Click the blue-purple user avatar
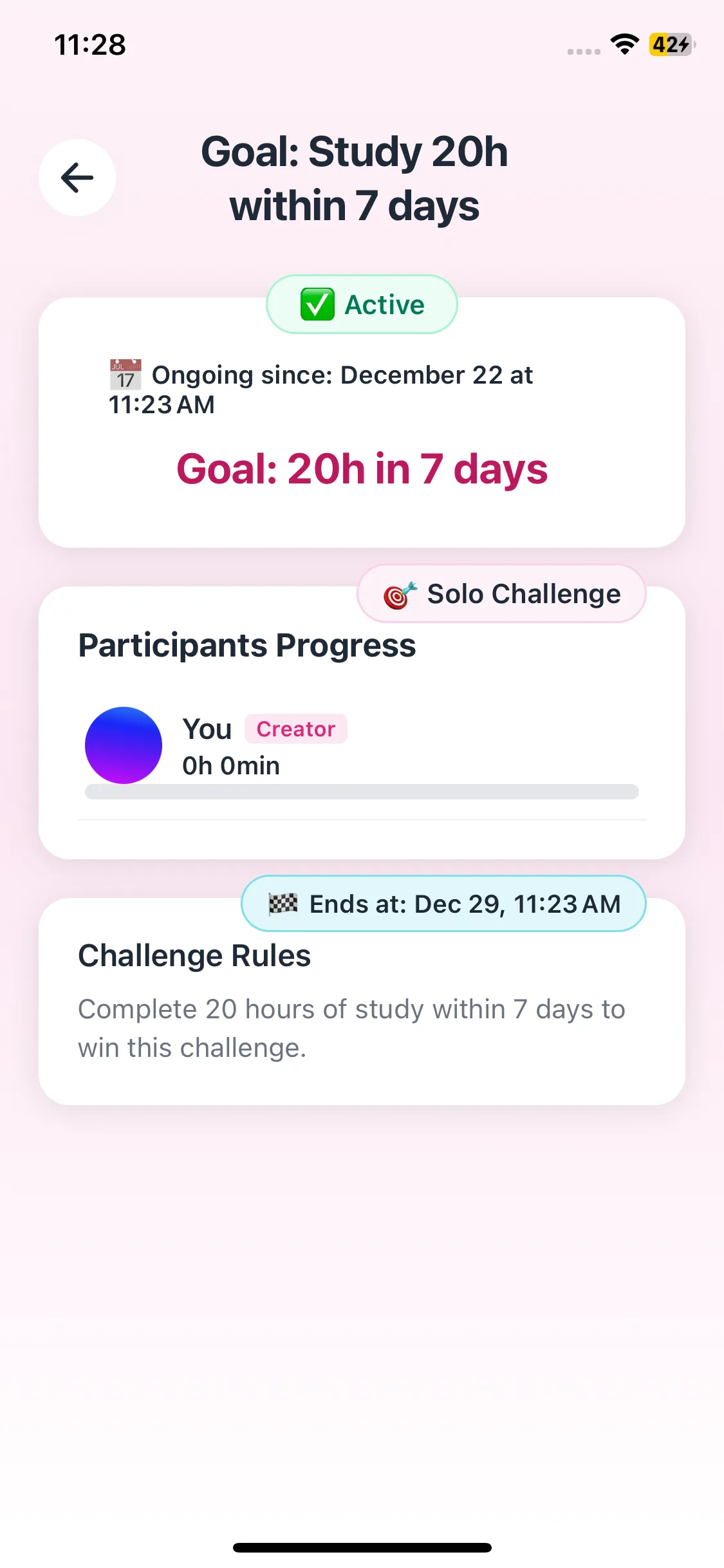 point(124,745)
